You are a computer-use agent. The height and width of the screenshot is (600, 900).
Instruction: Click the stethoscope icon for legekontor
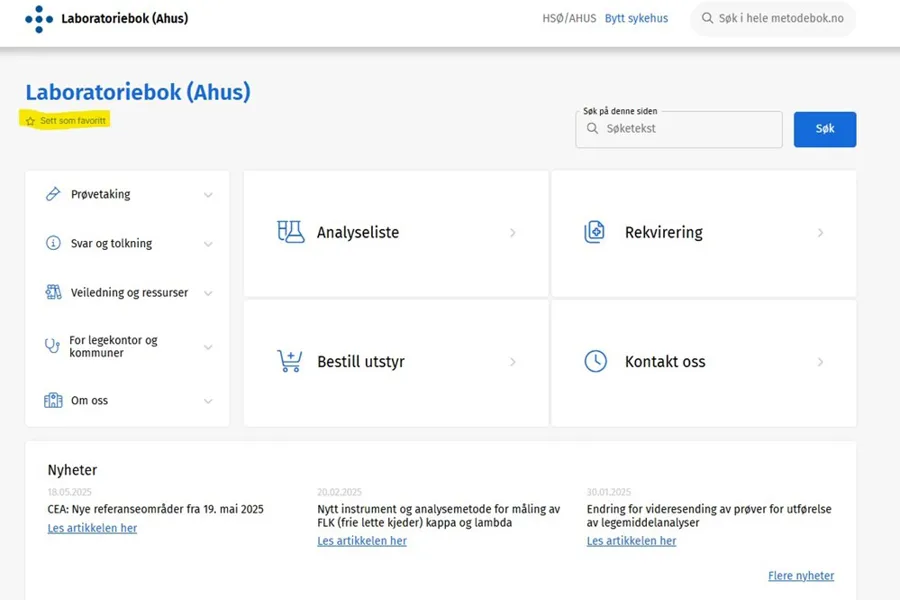(x=53, y=346)
